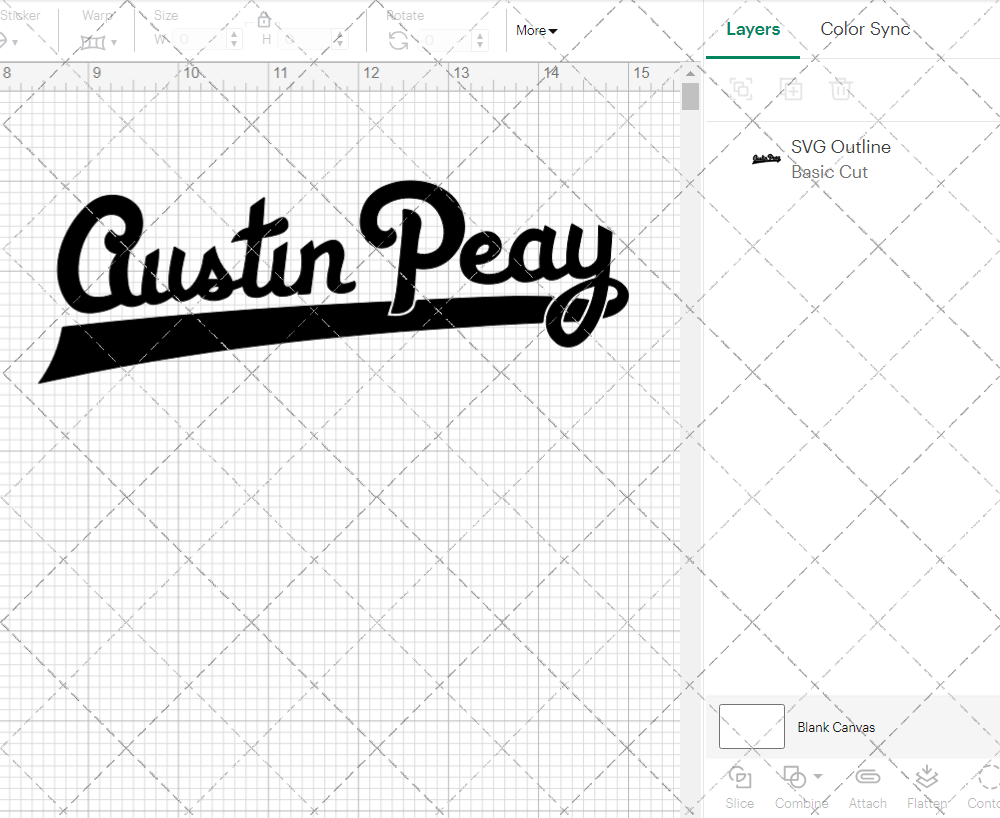This screenshot has height=818, width=1000.
Task: Select the SVG Outline Basic Cut layer
Action: coord(840,159)
